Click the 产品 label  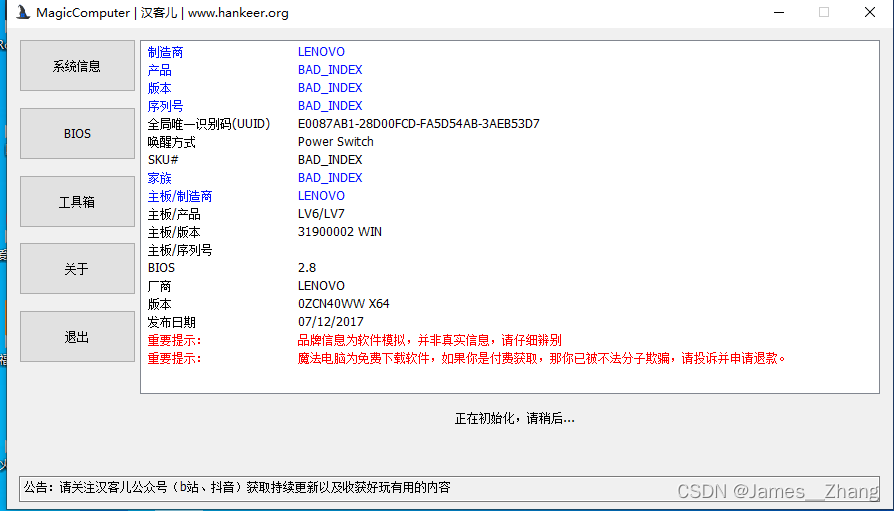160,70
